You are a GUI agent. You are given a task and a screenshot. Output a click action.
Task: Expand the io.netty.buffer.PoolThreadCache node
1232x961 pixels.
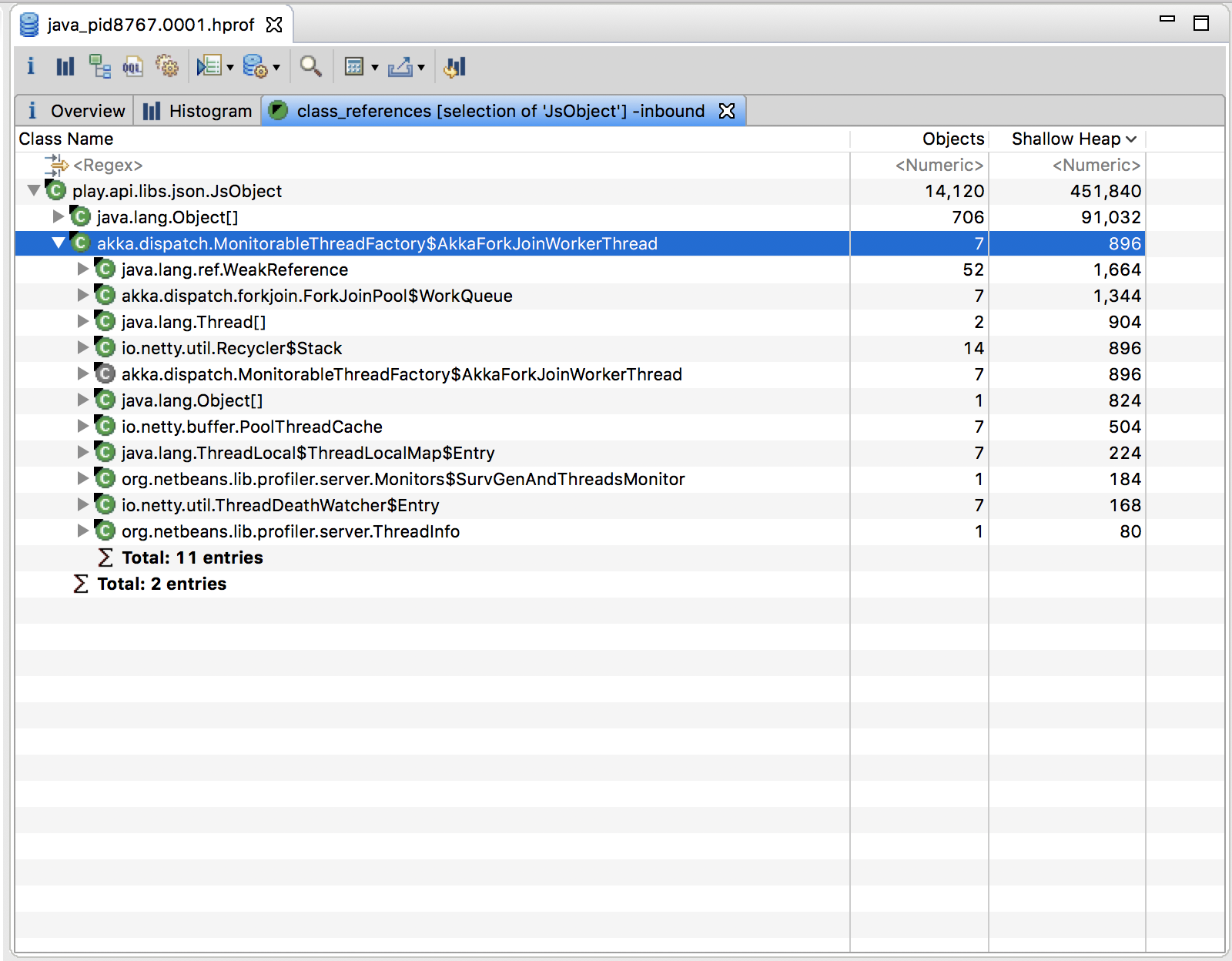[x=82, y=426]
